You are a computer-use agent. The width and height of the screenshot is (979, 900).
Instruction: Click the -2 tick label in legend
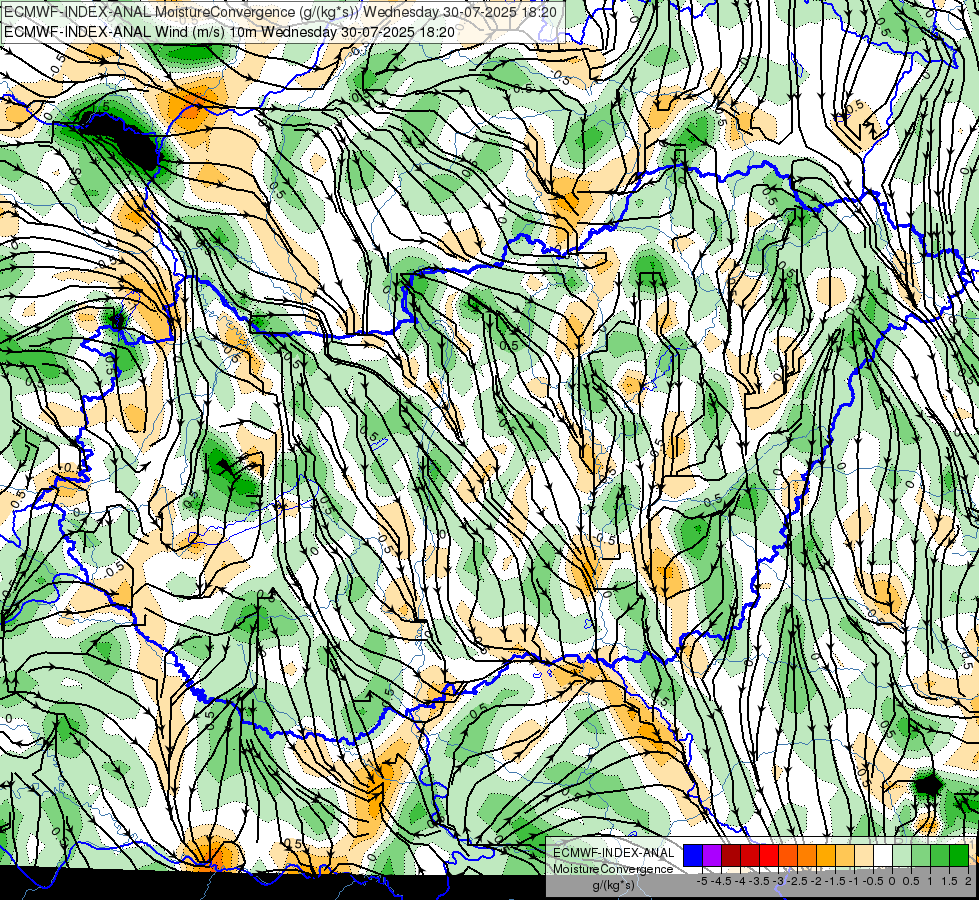816,881
